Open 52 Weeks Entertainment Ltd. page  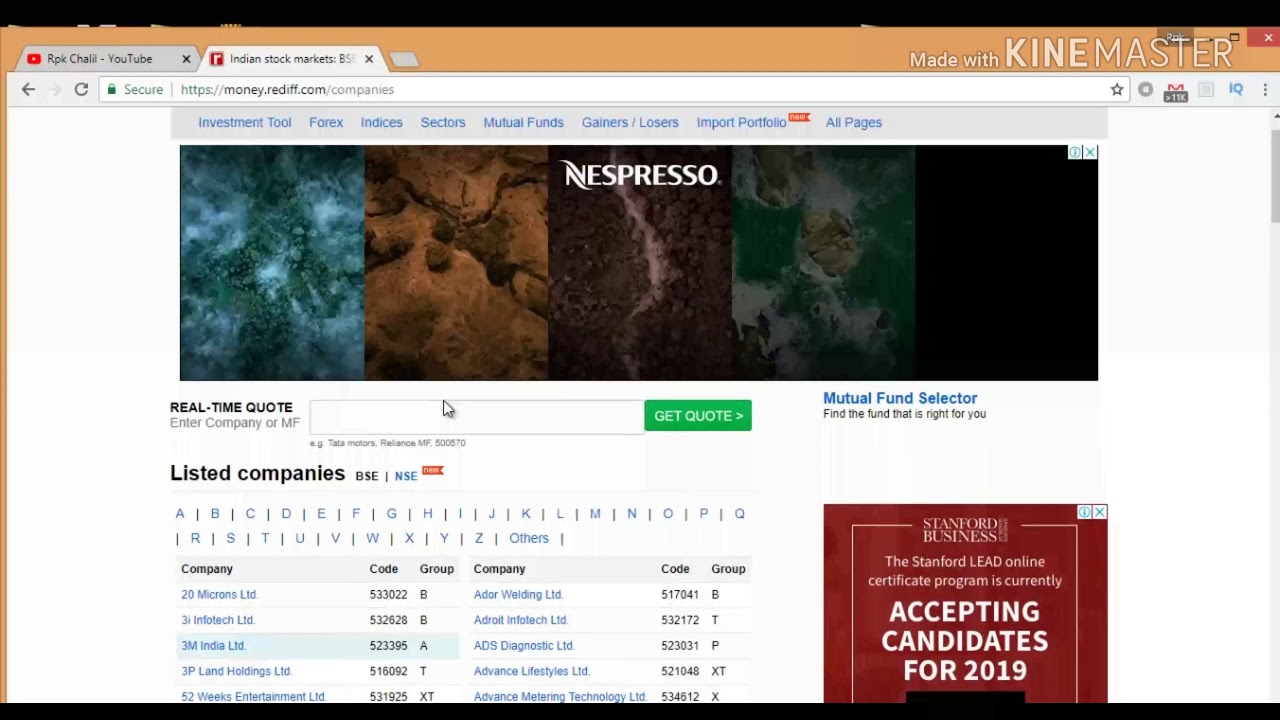[x=253, y=697]
